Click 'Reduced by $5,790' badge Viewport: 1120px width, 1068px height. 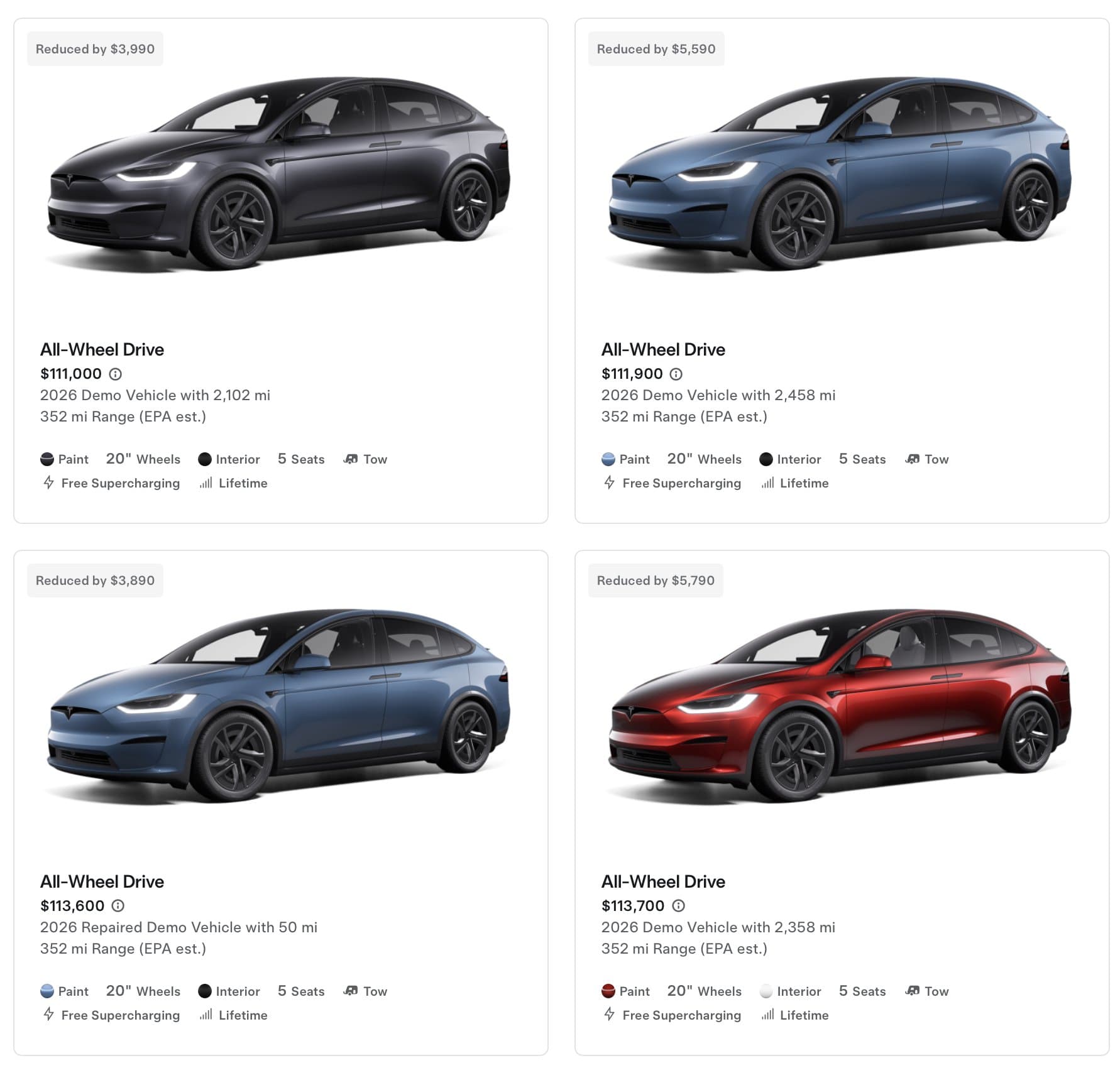(x=656, y=580)
